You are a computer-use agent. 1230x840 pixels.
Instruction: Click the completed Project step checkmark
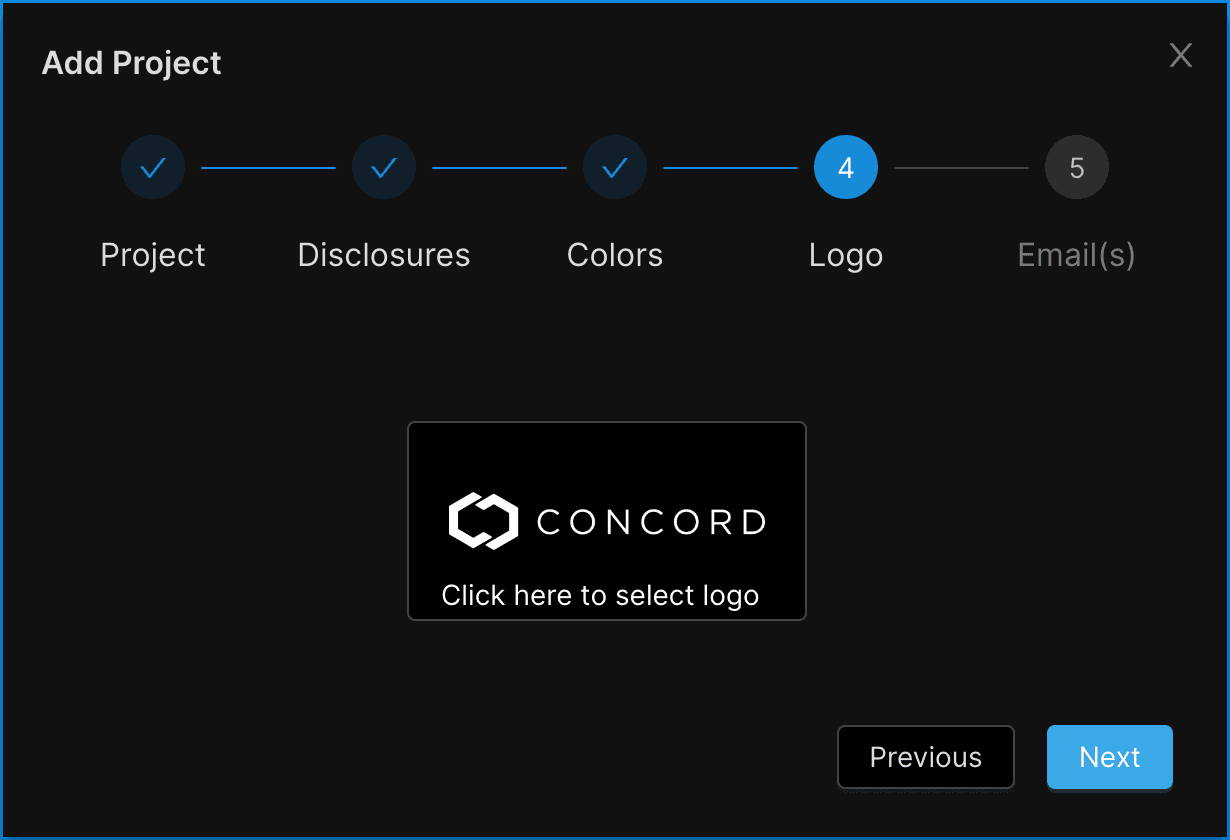coord(153,168)
